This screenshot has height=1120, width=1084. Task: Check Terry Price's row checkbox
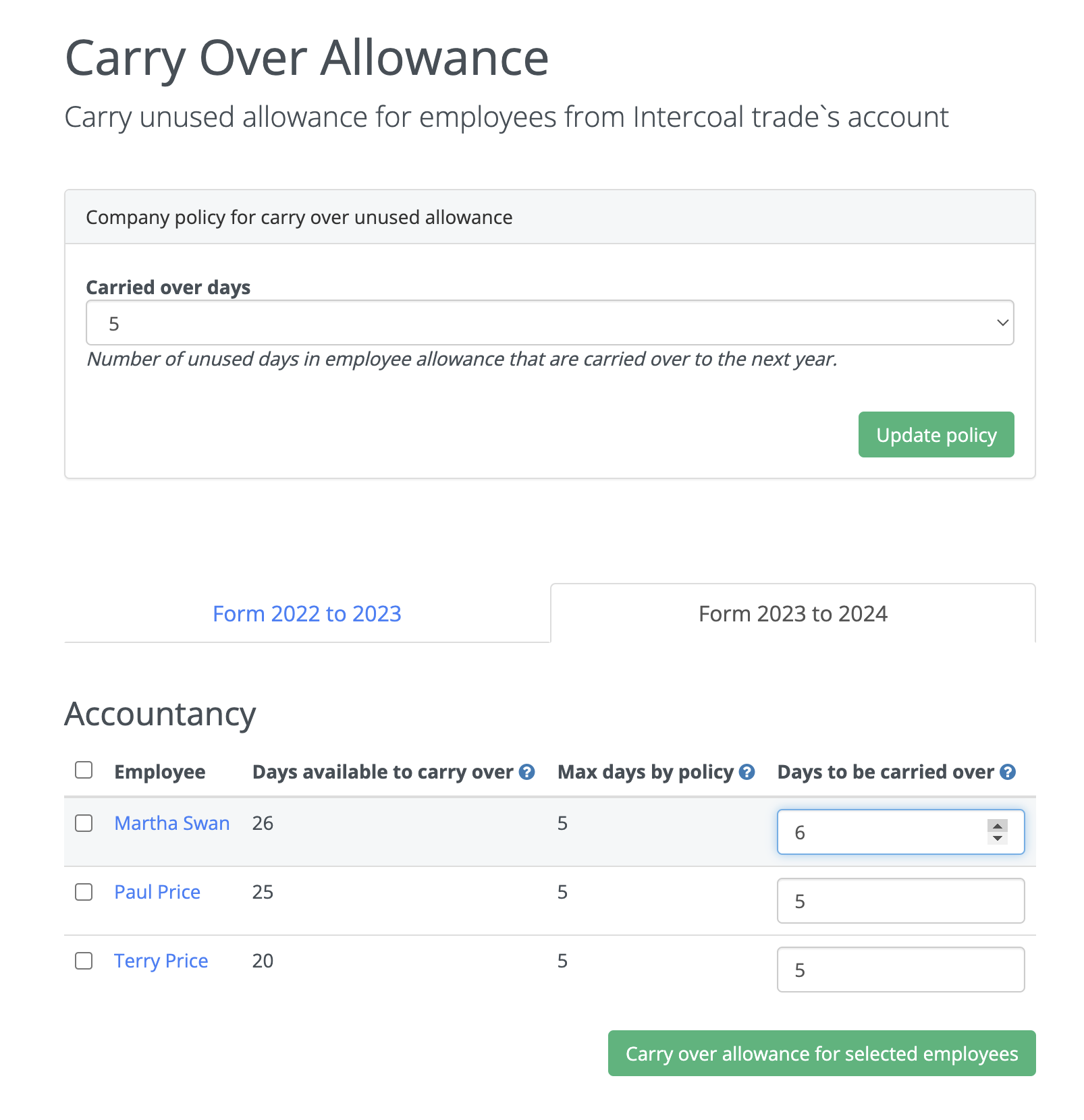coord(84,961)
